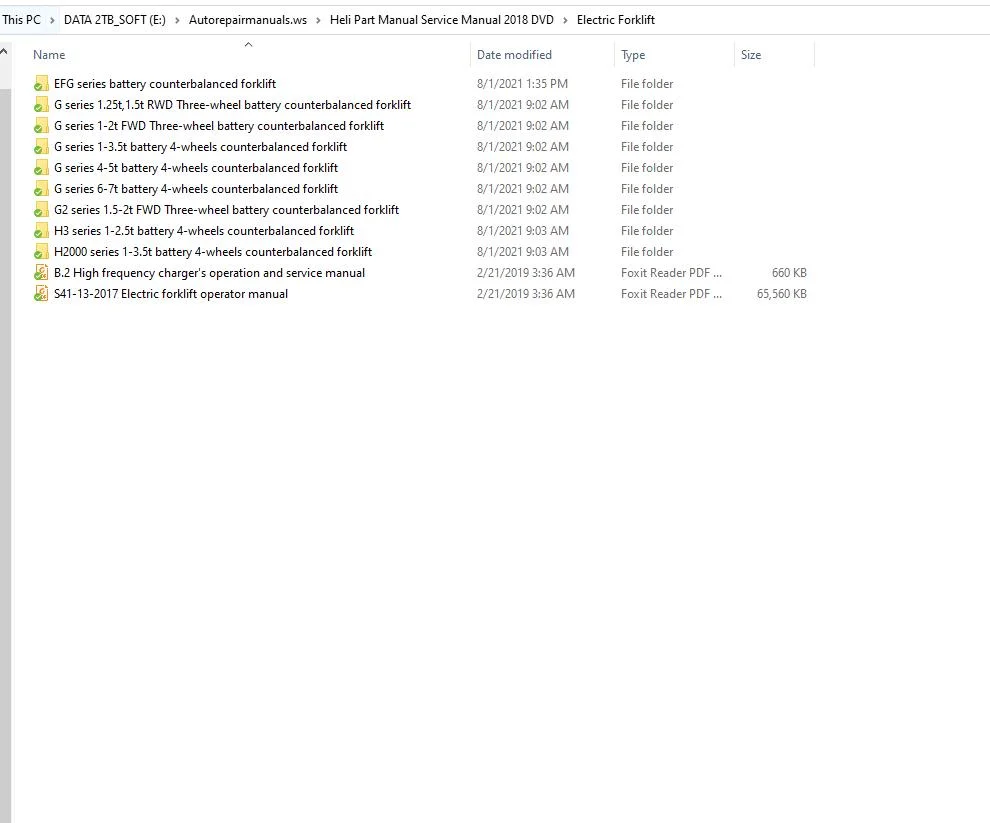This screenshot has height=823, width=990.
Task: Click date cell of S41-13-2017 operator manual
Action: tap(526, 294)
